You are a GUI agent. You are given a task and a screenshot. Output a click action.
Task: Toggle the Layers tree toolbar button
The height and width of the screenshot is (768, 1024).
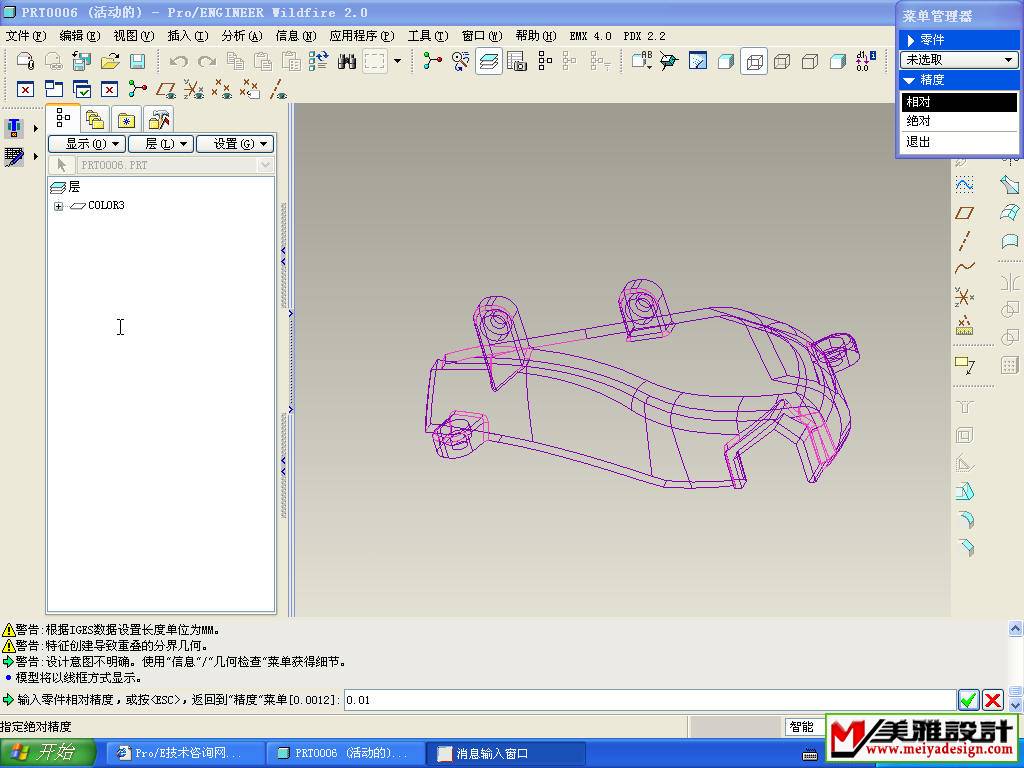(489, 62)
